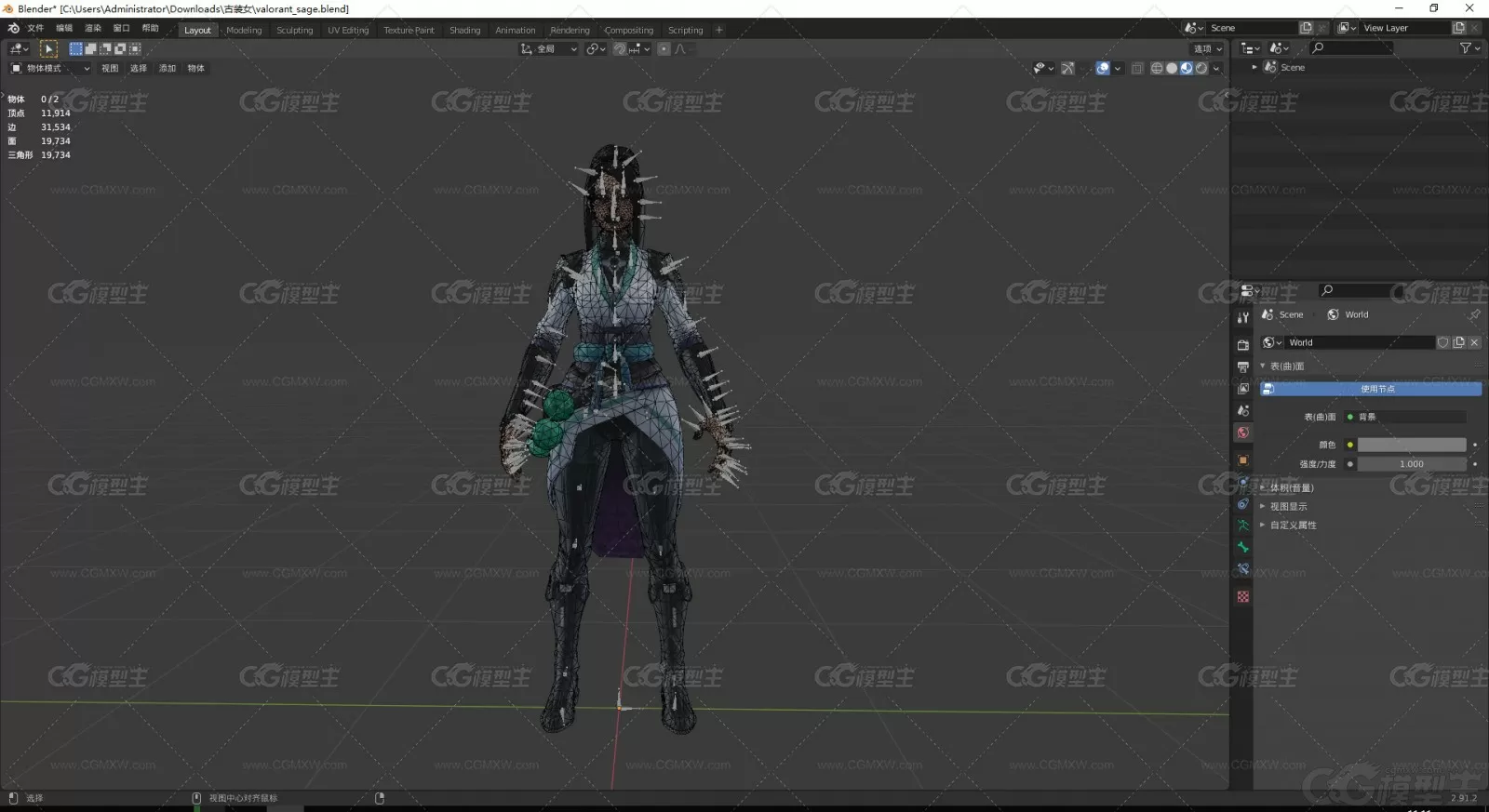
Task: Open the 添加 add menu in viewport header
Action: (168, 68)
